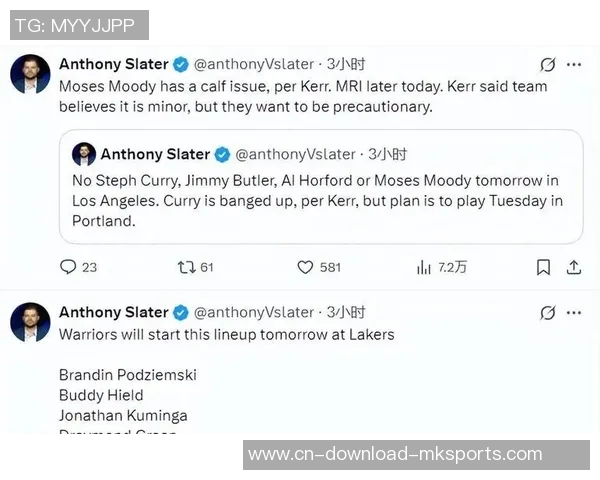Open the view count stats icon
This screenshot has width=600, height=480.
click(424, 267)
